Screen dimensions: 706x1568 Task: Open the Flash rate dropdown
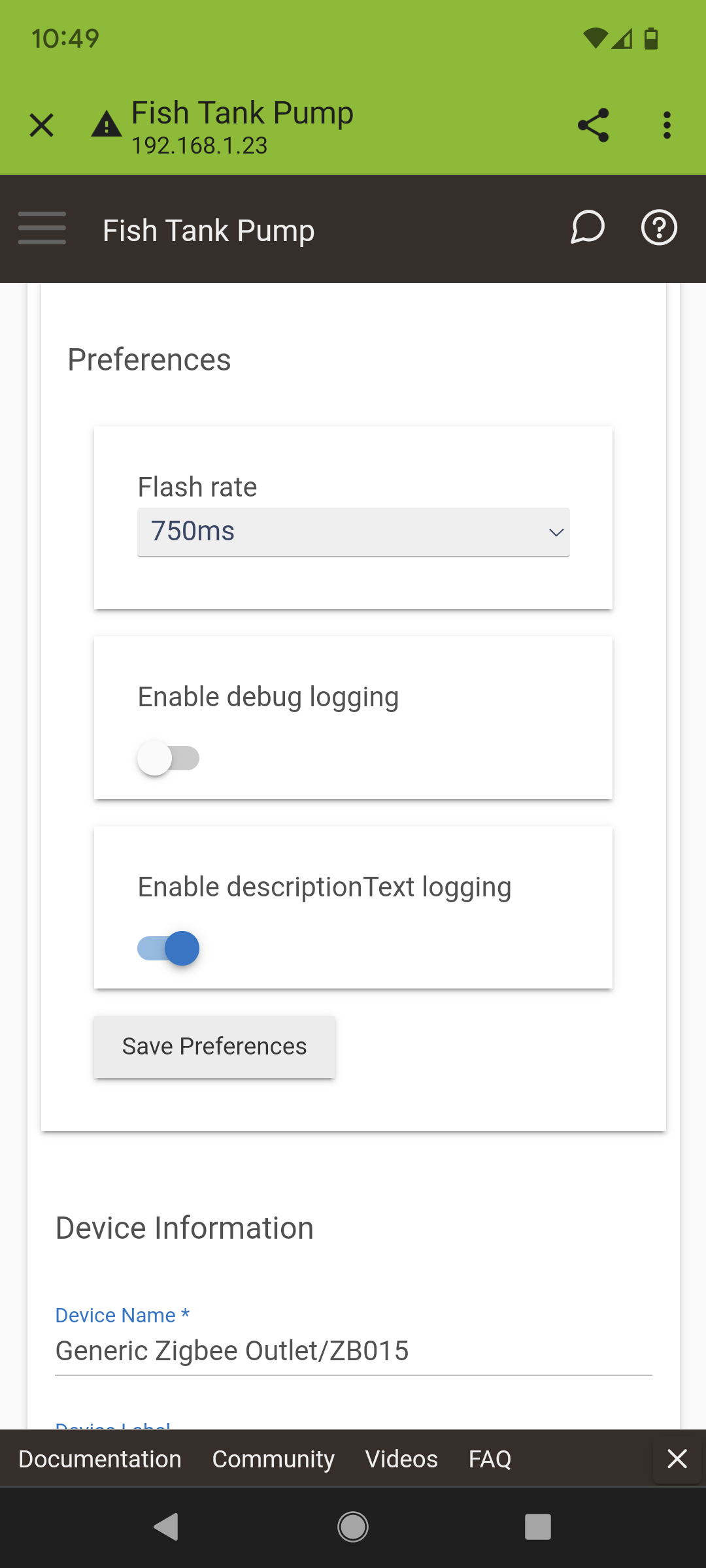tap(354, 532)
